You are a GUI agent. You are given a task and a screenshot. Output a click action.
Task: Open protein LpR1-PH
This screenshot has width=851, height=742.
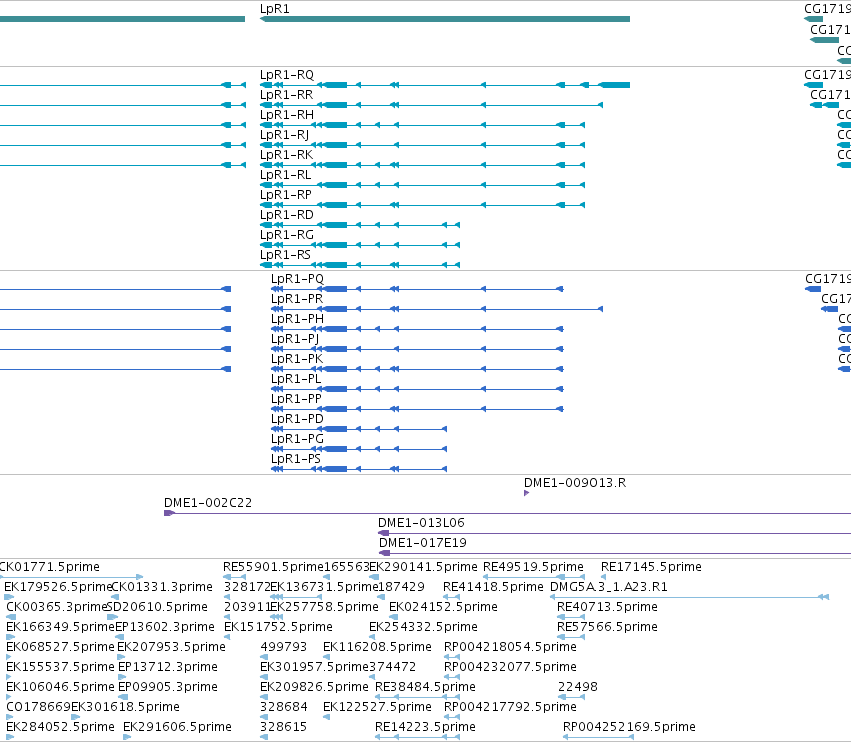(297, 319)
